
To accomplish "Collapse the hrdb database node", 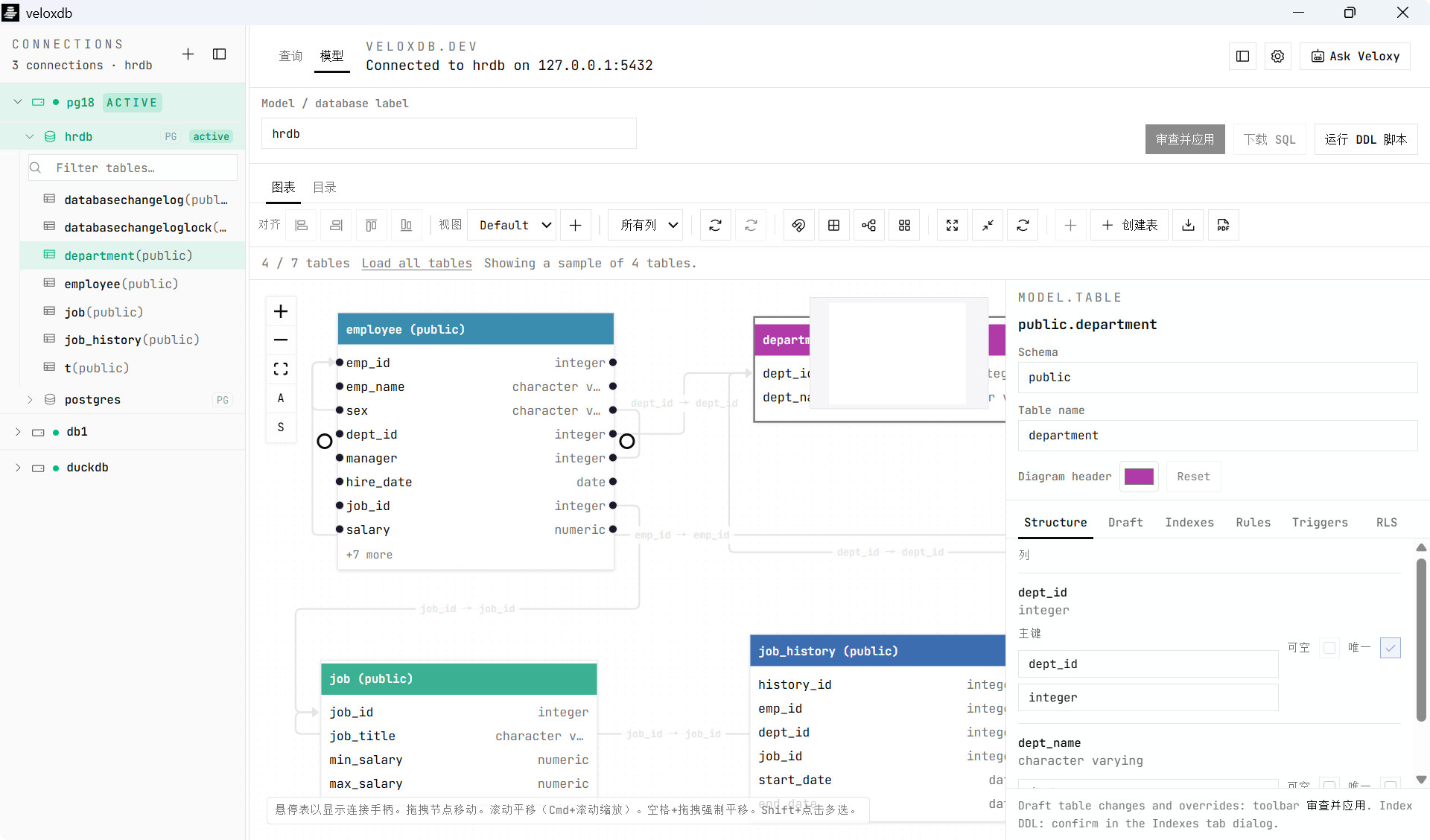I will 30,136.
